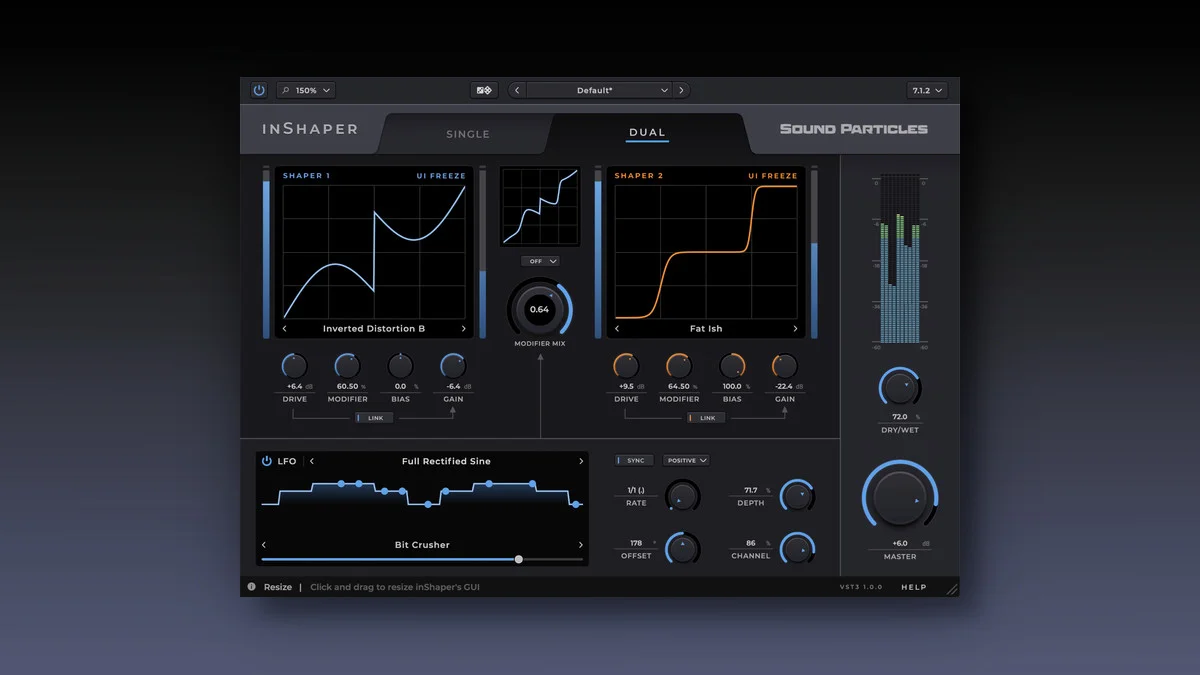Viewport: 1200px width, 675px height.
Task: Toggle the plugin bypass power icon
Action: 259,90
